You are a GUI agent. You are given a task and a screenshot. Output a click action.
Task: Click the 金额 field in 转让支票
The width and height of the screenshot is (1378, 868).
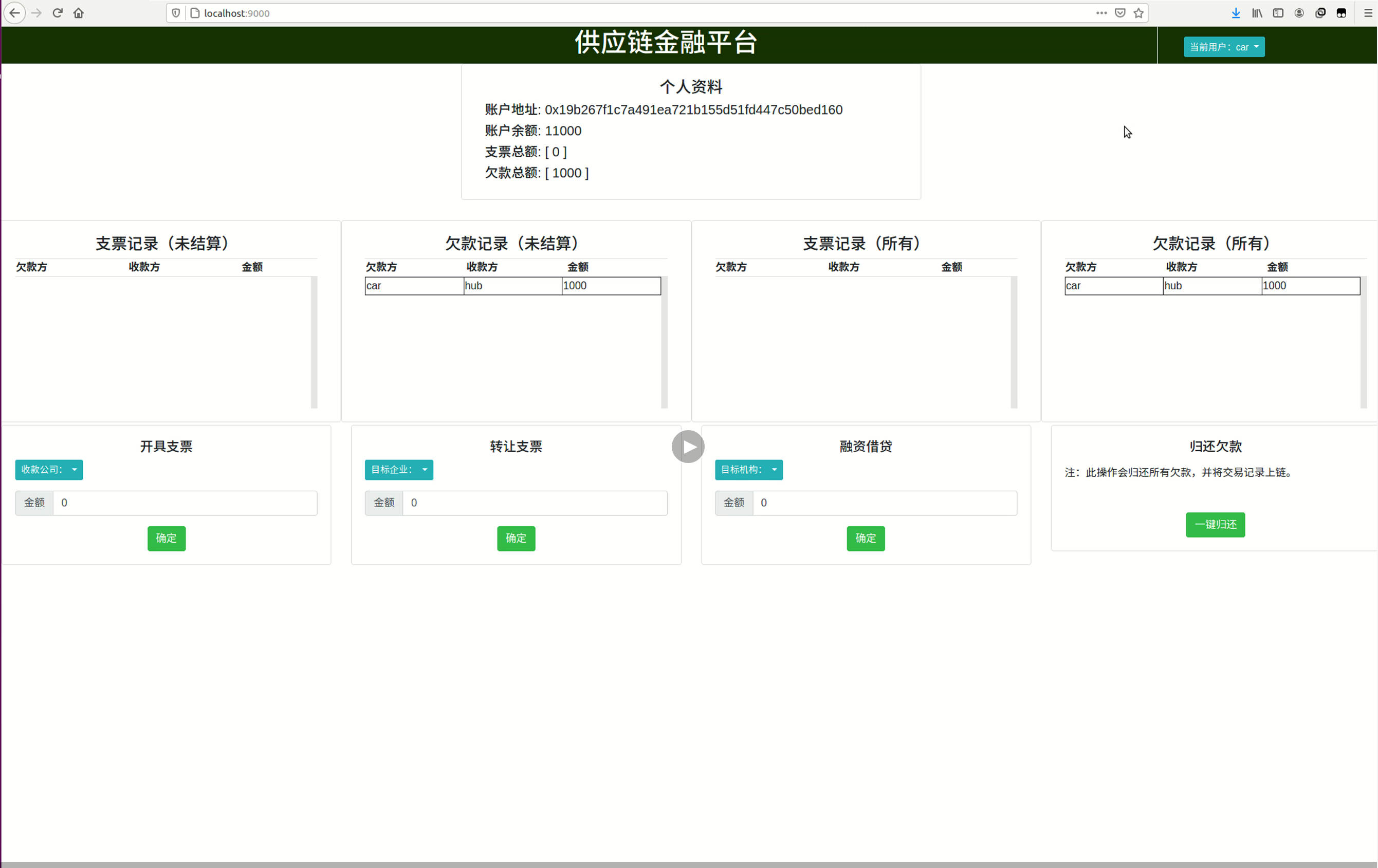534,503
